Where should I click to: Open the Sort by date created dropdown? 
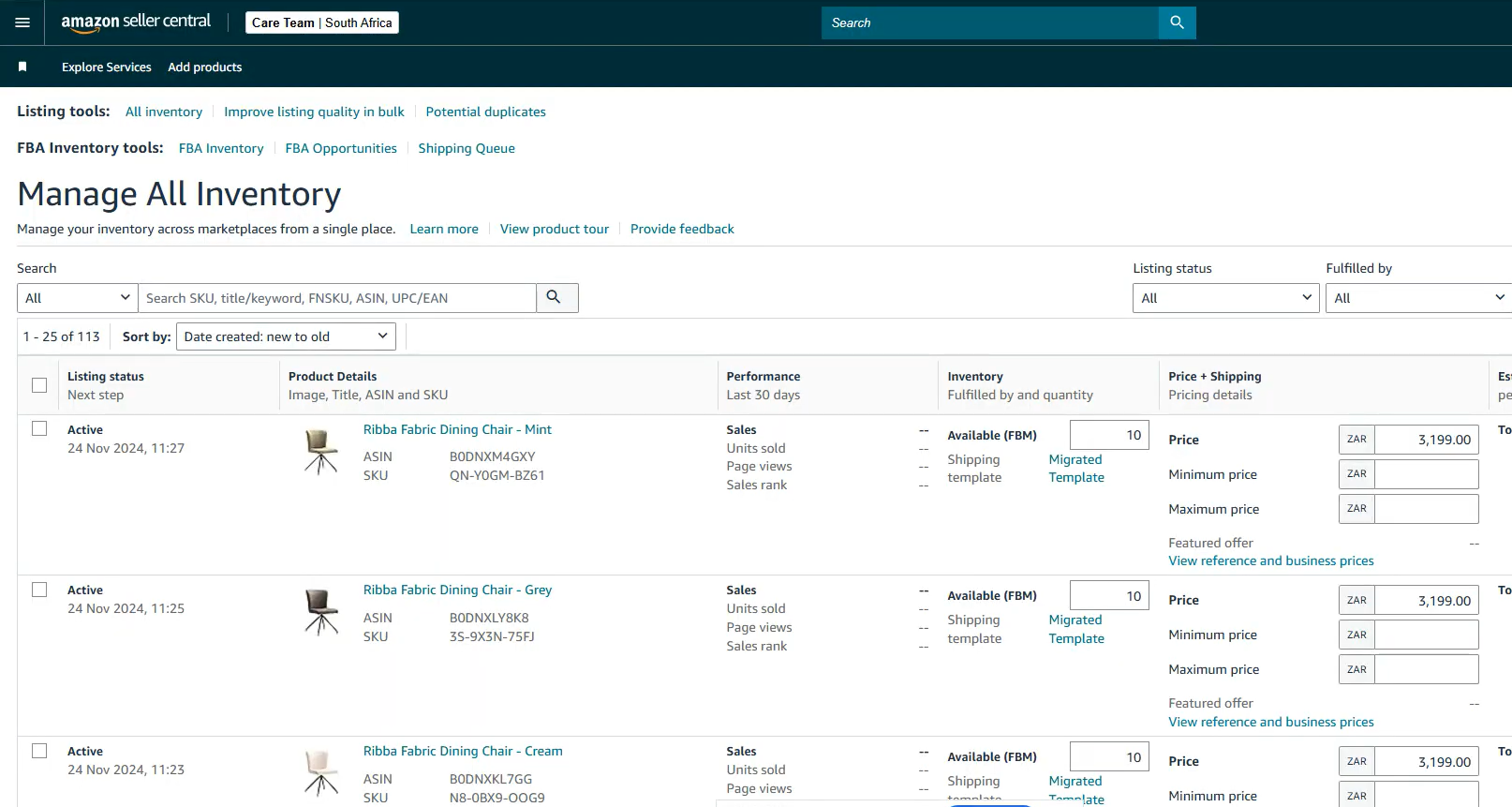pos(286,336)
